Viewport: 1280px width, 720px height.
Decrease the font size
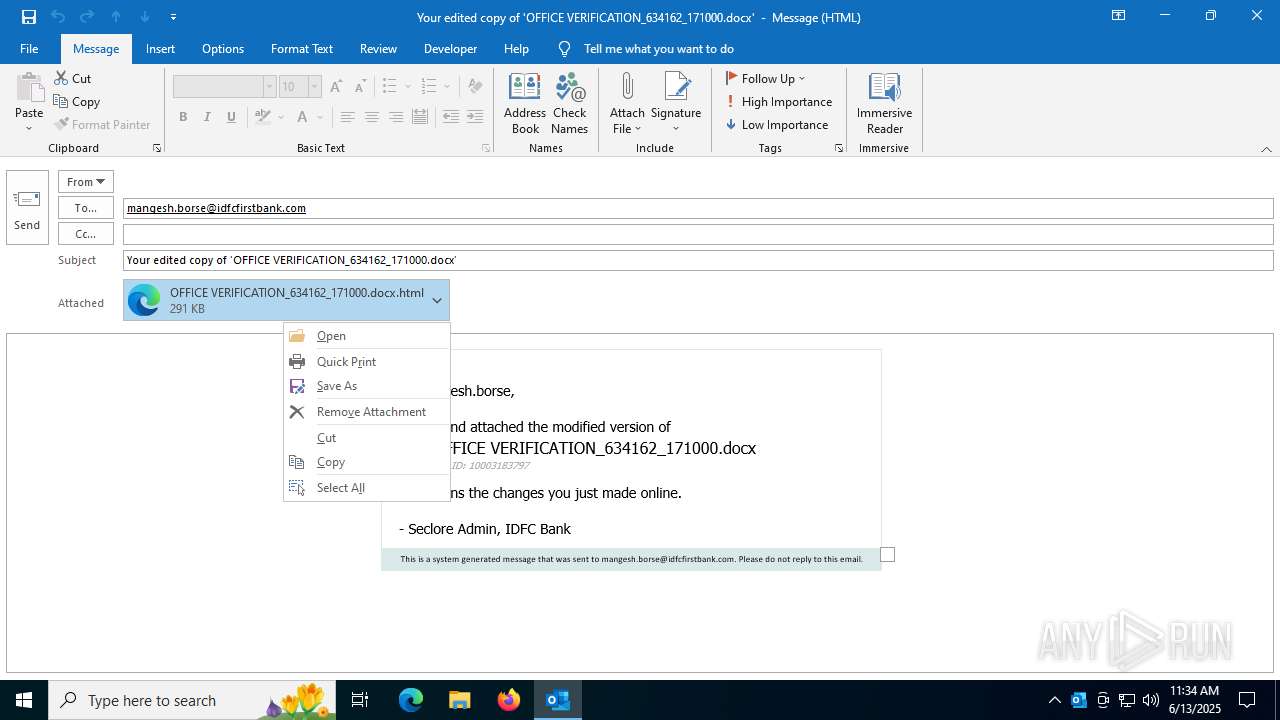pyautogui.click(x=360, y=87)
